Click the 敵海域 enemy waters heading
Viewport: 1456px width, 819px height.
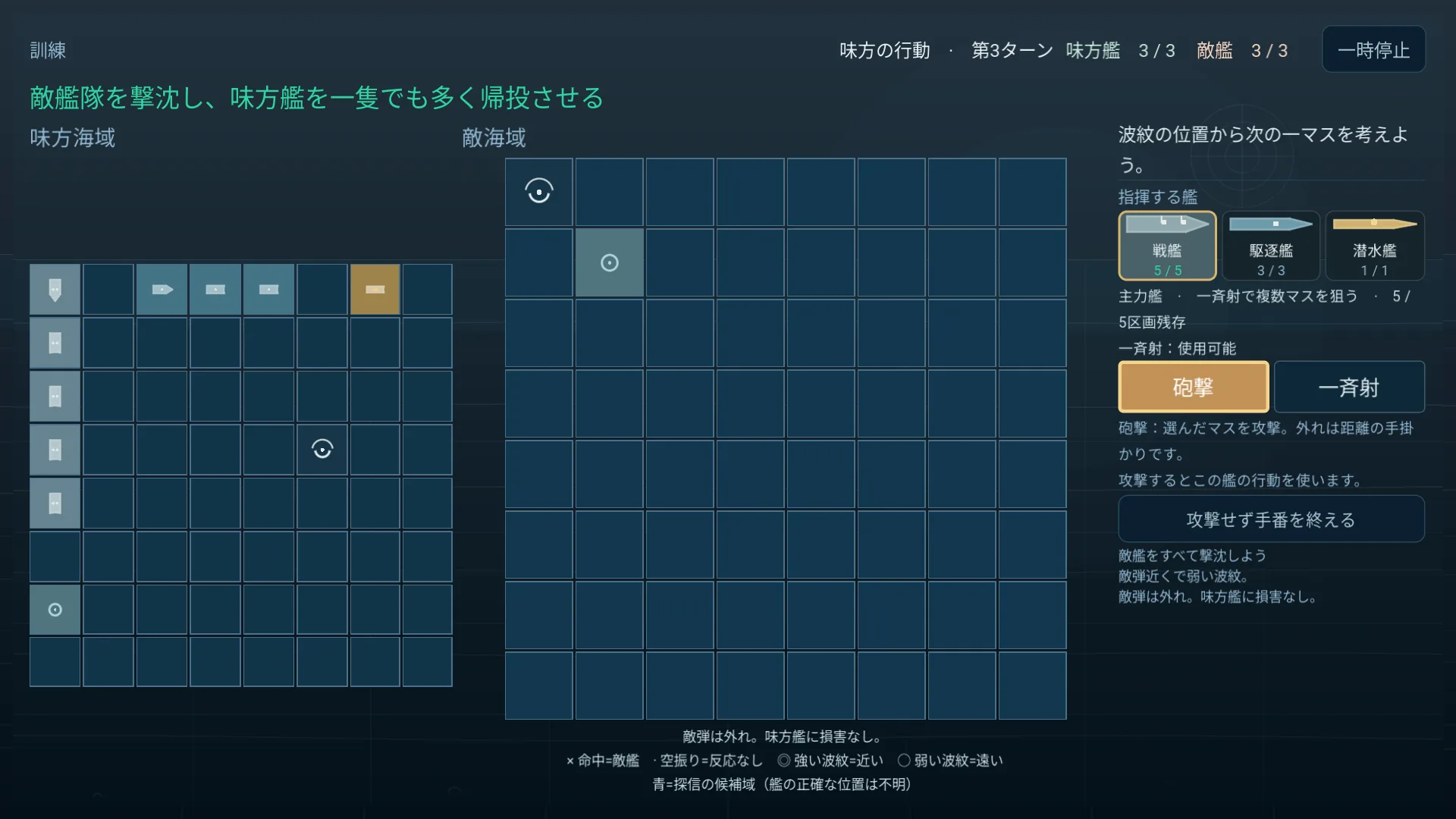pyautogui.click(x=494, y=138)
